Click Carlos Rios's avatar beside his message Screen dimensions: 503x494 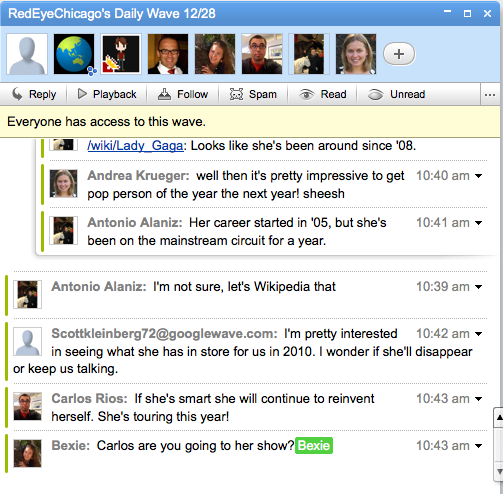(27, 406)
